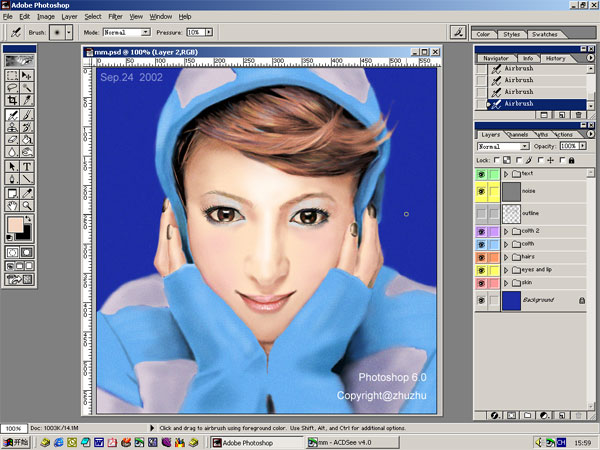Viewport: 600px width, 450px height.
Task: Click the black background color swatch
Action: pos(26,234)
